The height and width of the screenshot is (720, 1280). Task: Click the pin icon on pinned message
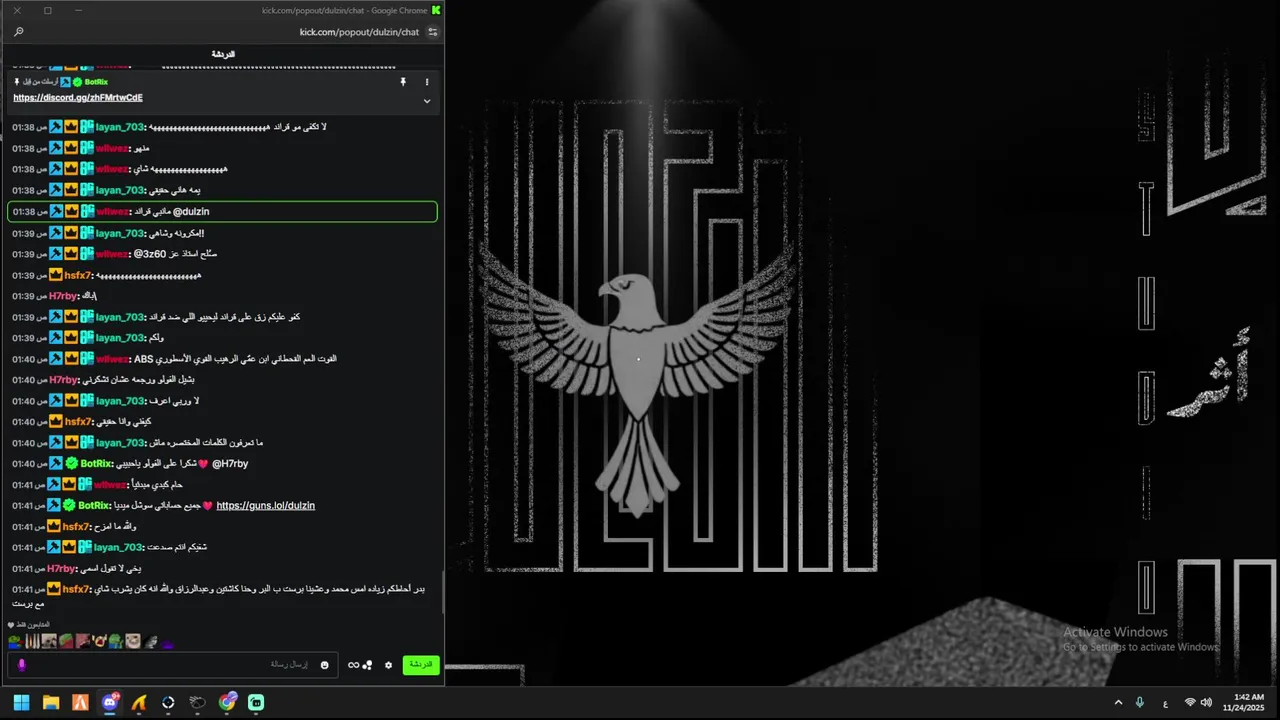pos(403,82)
